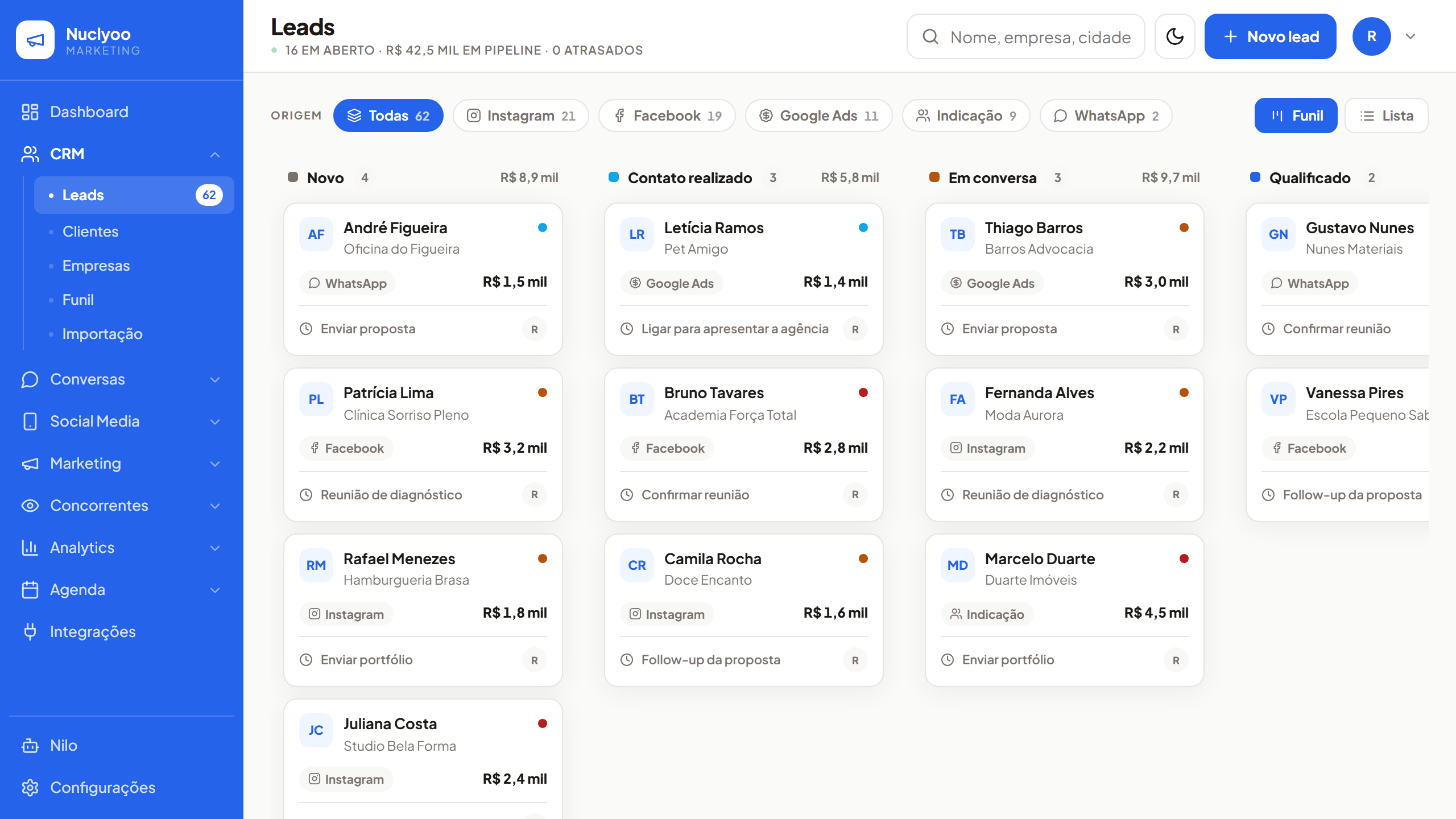Image resolution: width=1456 pixels, height=819 pixels.
Task: Click the blue status dot on André Figueira card
Action: tap(543, 227)
